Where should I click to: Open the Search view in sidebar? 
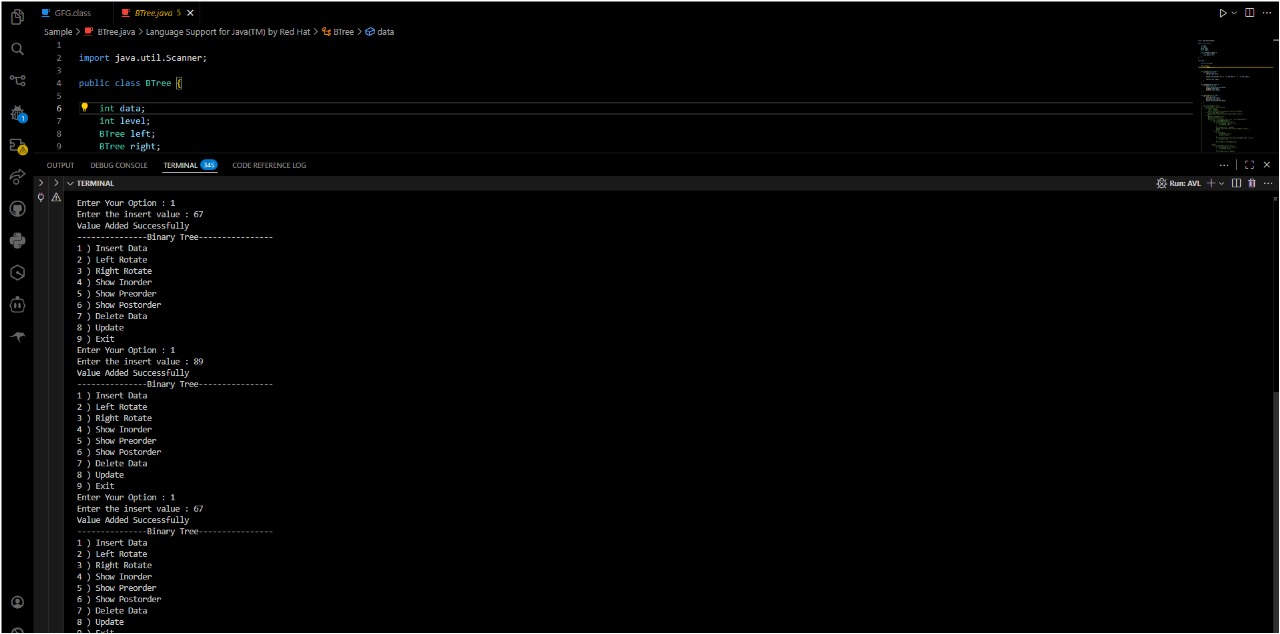17,48
